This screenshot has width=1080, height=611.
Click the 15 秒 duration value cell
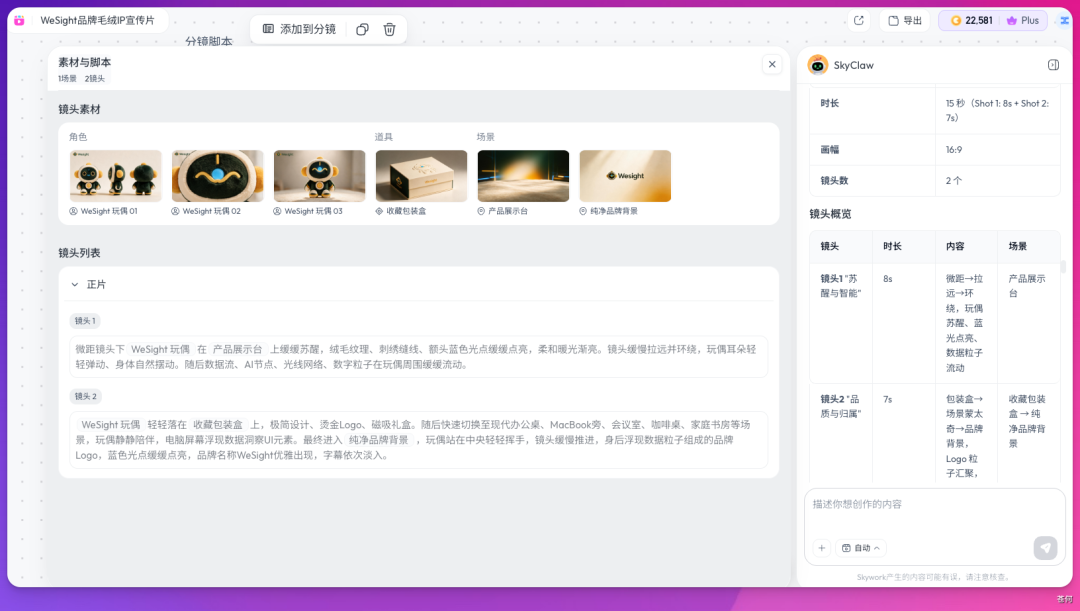pyautogui.click(x=997, y=110)
